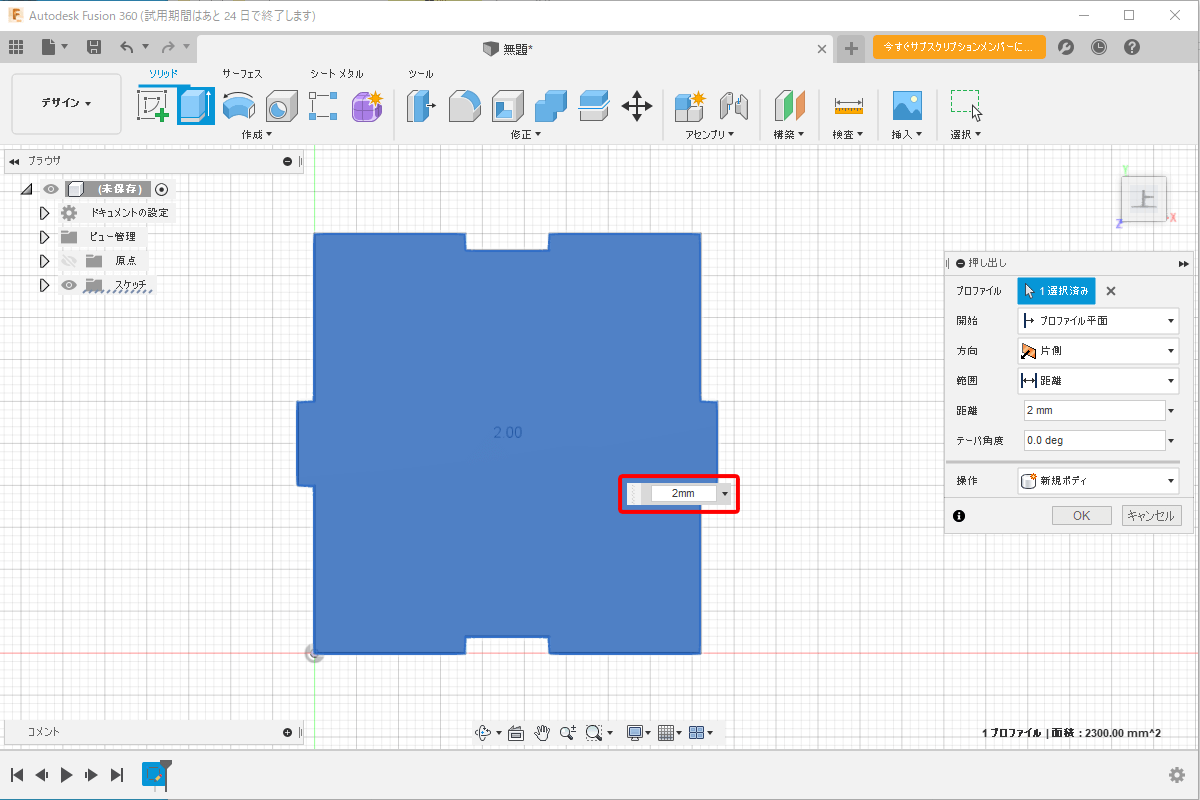
Task: Switch to the サーフェス tab
Action: tap(242, 74)
